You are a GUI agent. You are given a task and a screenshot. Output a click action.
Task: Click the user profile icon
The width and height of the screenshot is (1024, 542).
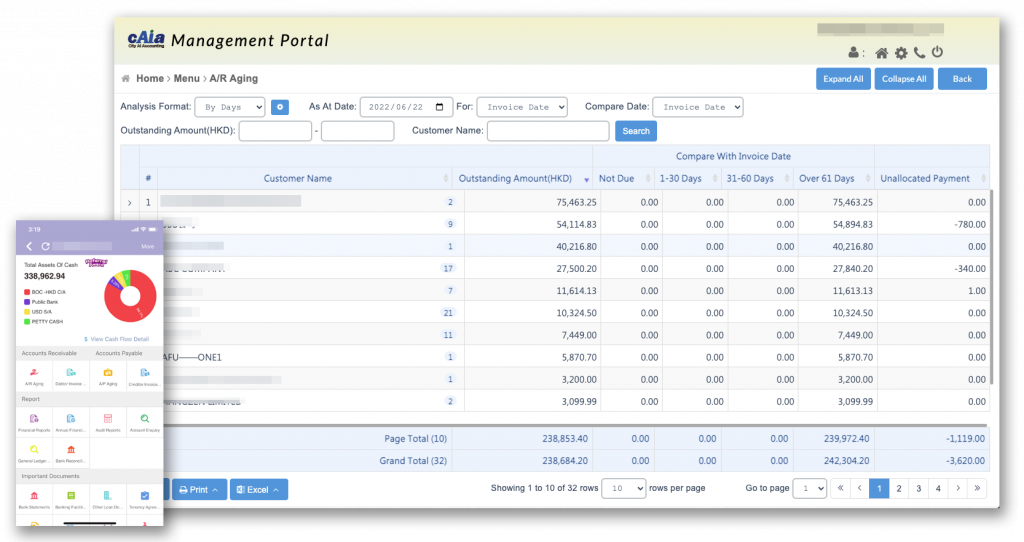(853, 53)
